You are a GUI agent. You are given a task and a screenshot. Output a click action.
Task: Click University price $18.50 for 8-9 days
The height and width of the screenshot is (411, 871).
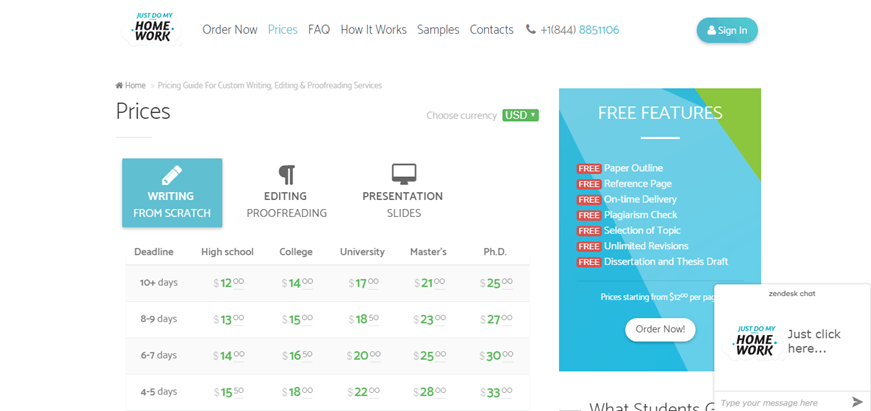point(364,320)
